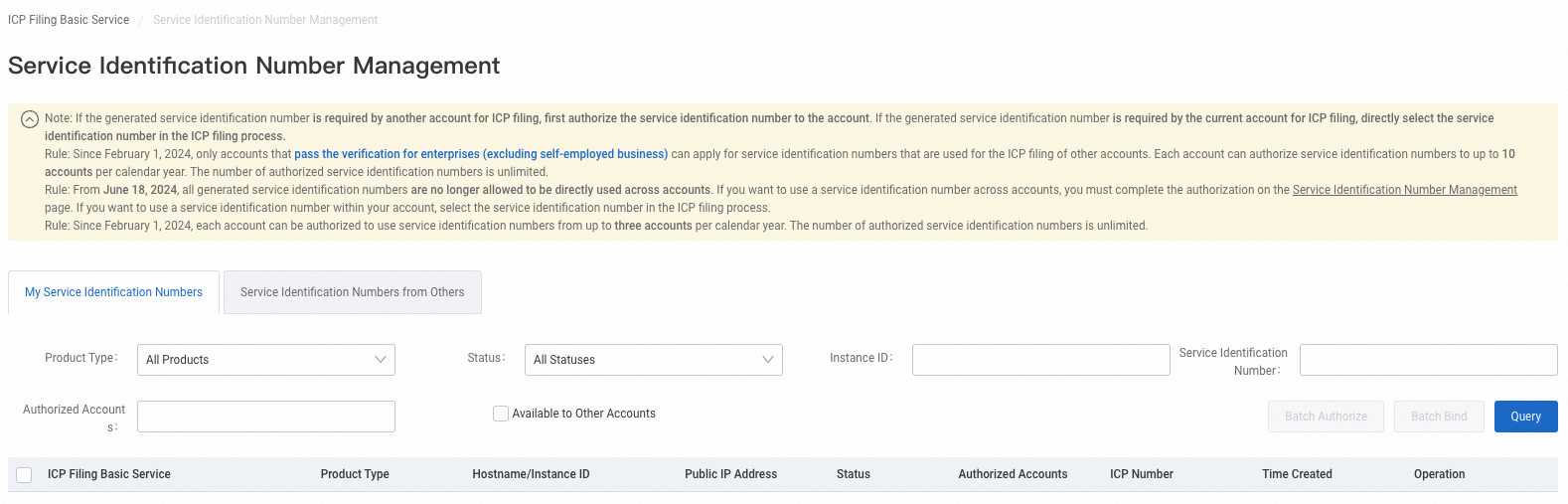Collapse the note banner with circle arrow icon
Viewport: 1568px width, 504px height.
[30, 119]
